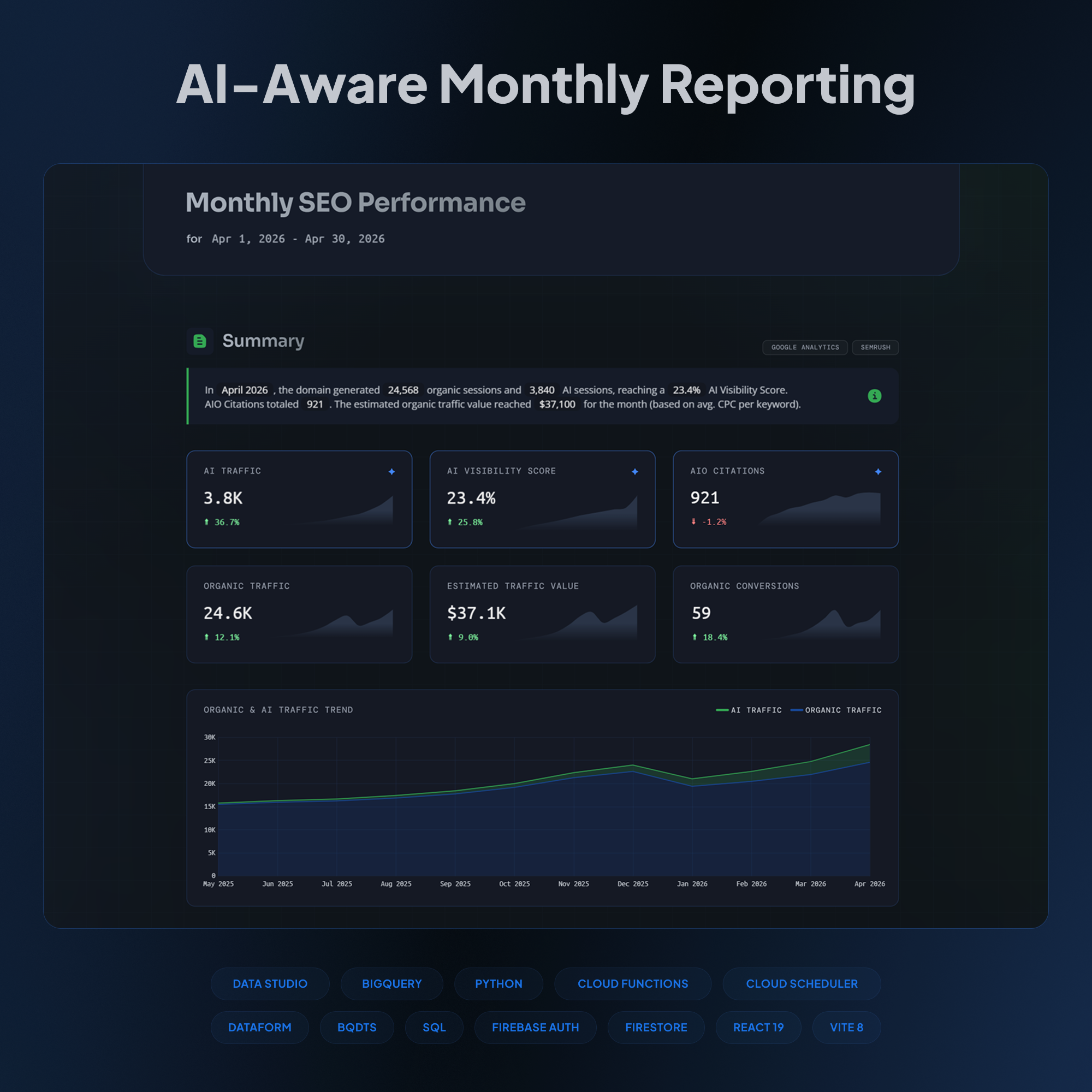1092x1092 pixels.
Task: Click the Apr 2026 label on chart axis
Action: (869, 883)
